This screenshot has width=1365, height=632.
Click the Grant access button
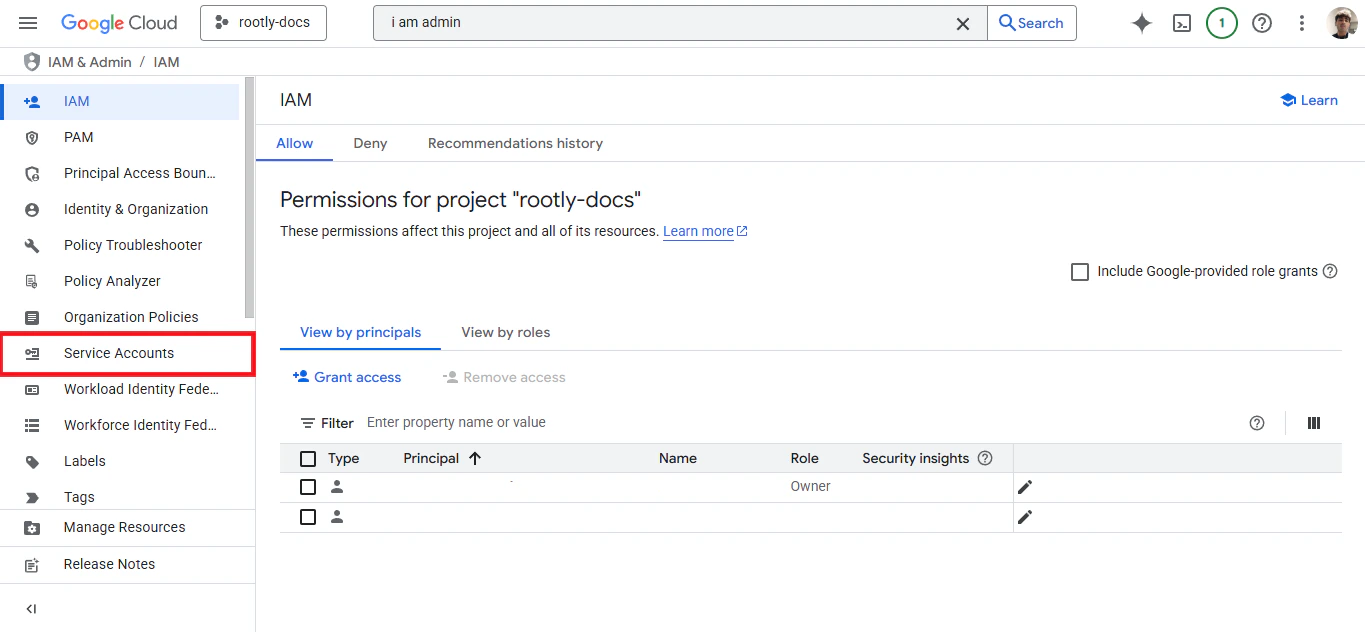click(347, 377)
